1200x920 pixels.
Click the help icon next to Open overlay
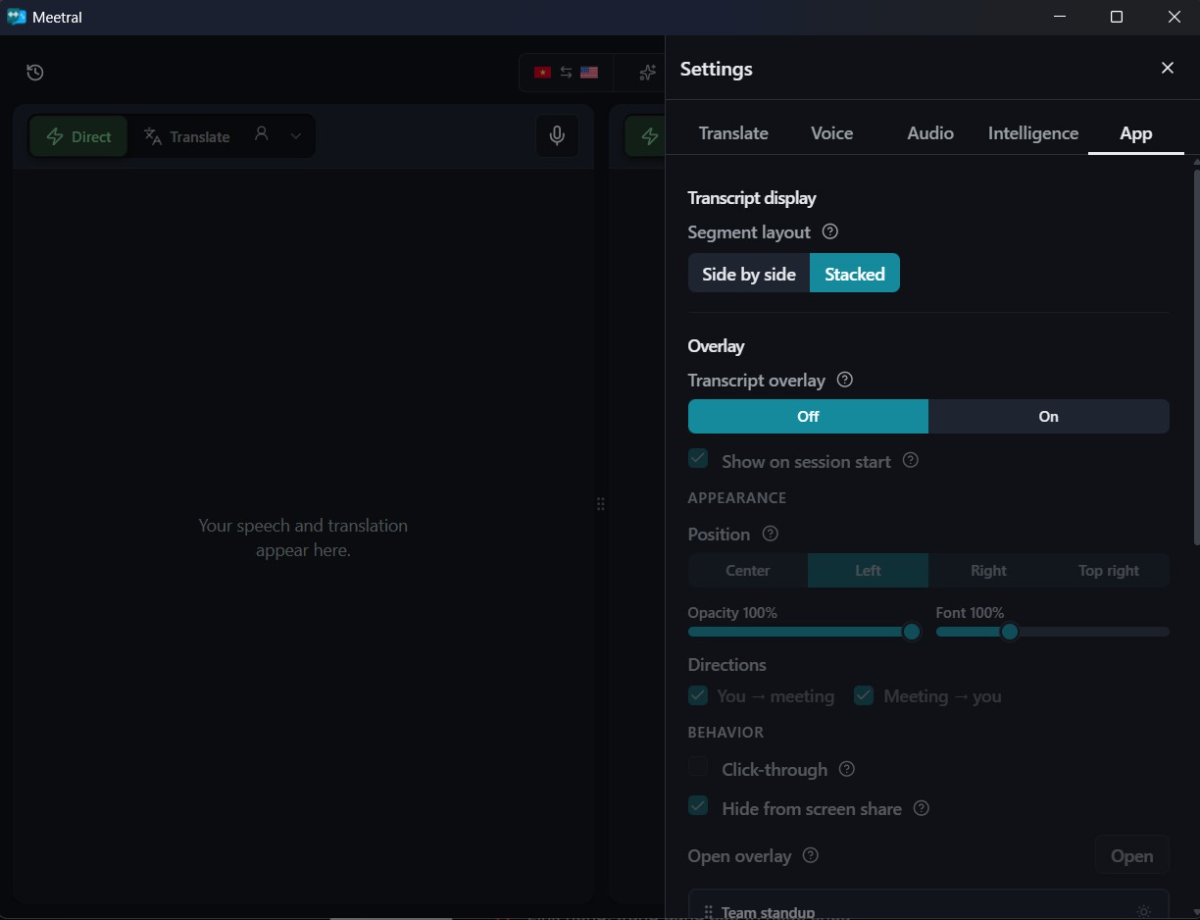click(x=811, y=856)
